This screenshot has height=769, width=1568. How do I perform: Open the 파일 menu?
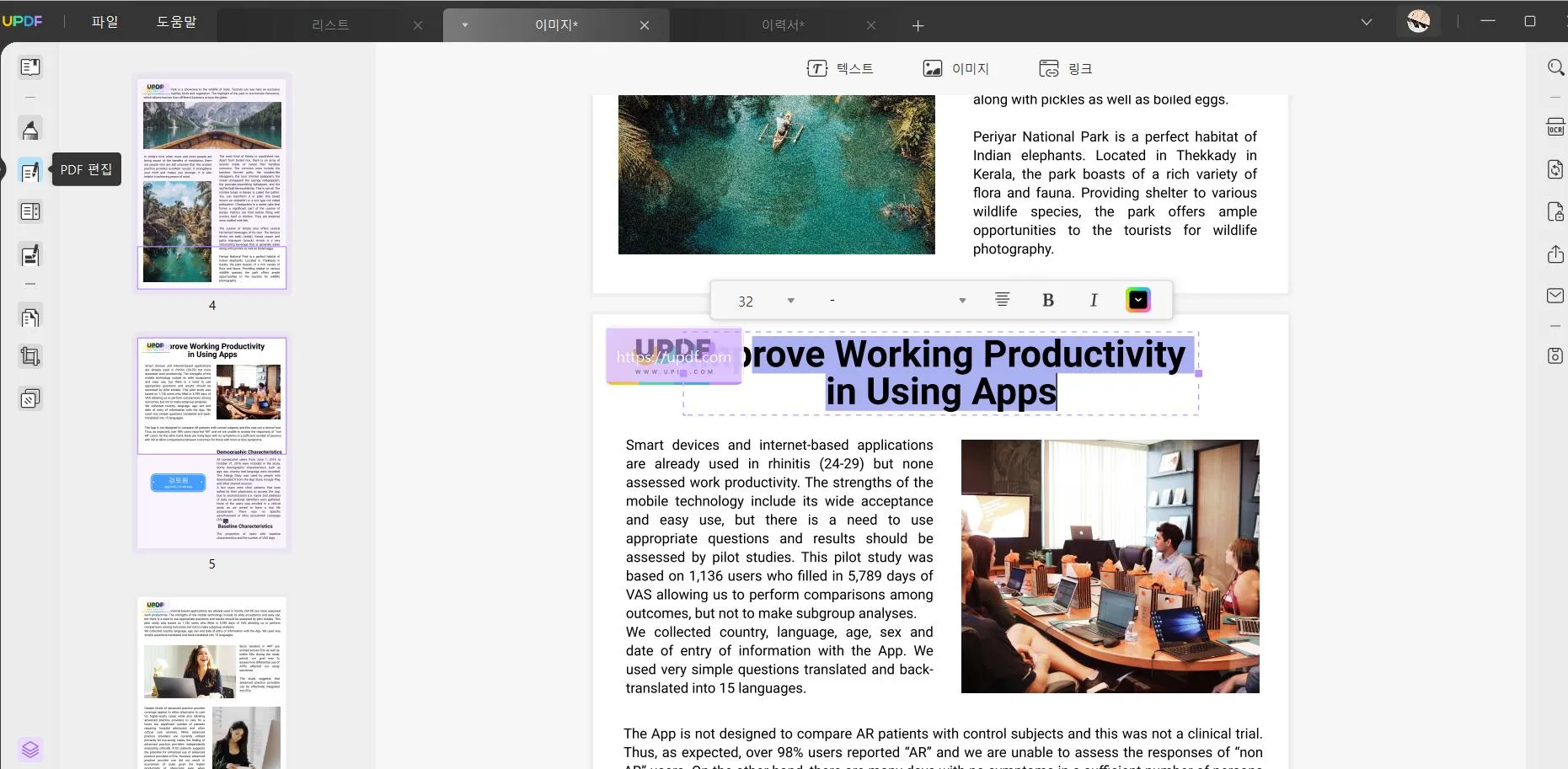105,22
